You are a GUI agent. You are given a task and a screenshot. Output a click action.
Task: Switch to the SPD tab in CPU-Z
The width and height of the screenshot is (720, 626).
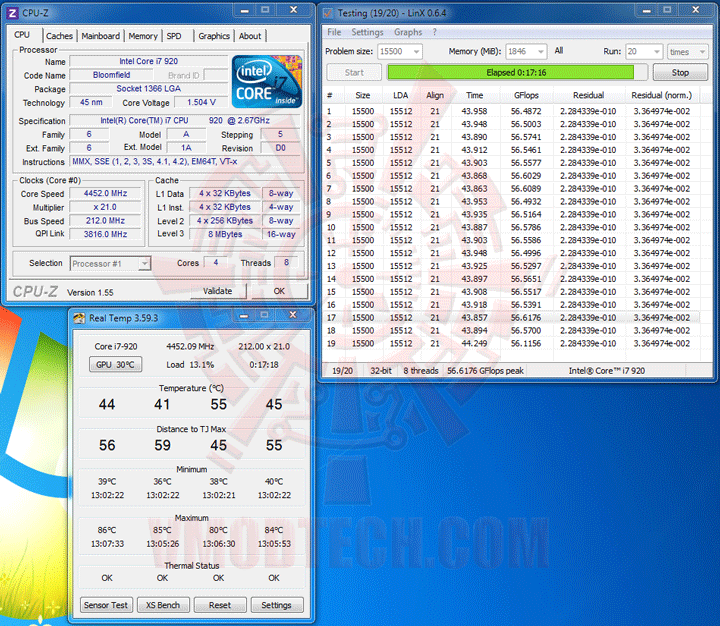coord(174,36)
